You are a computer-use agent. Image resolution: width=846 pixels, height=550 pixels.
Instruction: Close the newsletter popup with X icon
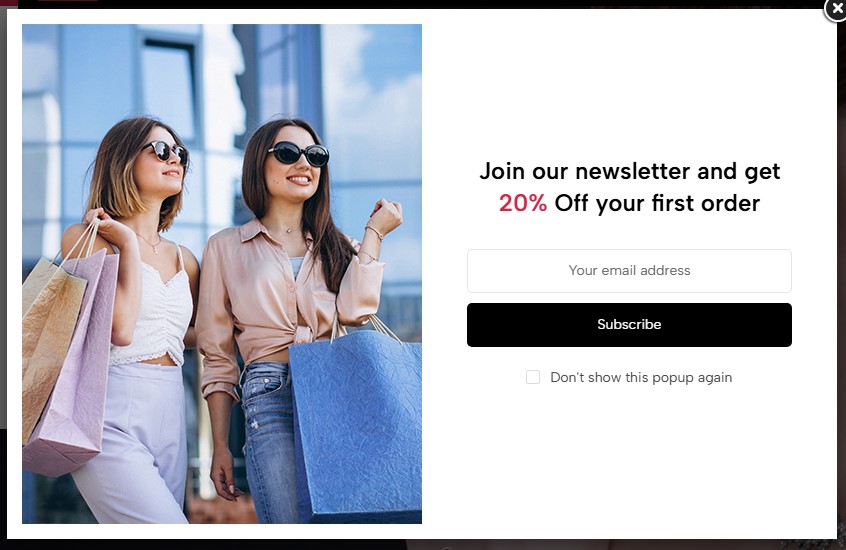tap(836, 9)
